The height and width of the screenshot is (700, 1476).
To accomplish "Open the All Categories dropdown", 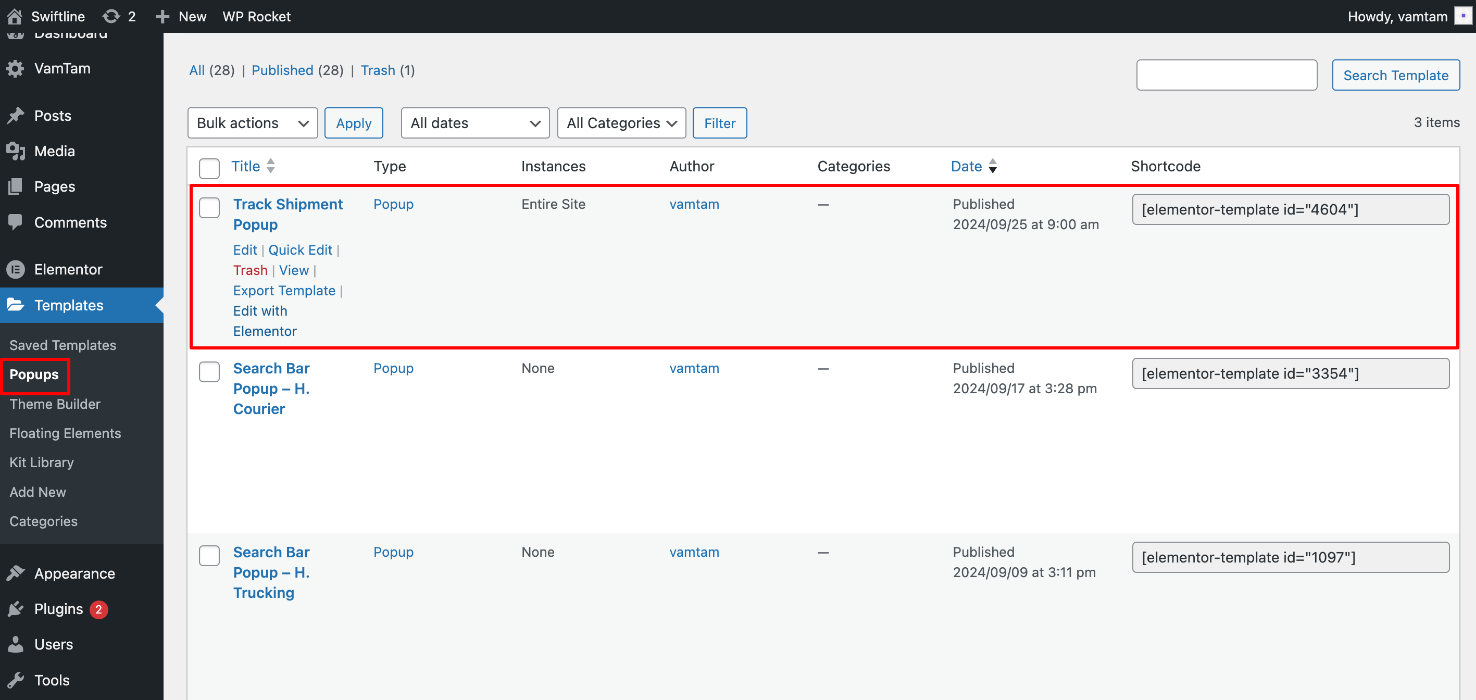I will (622, 123).
